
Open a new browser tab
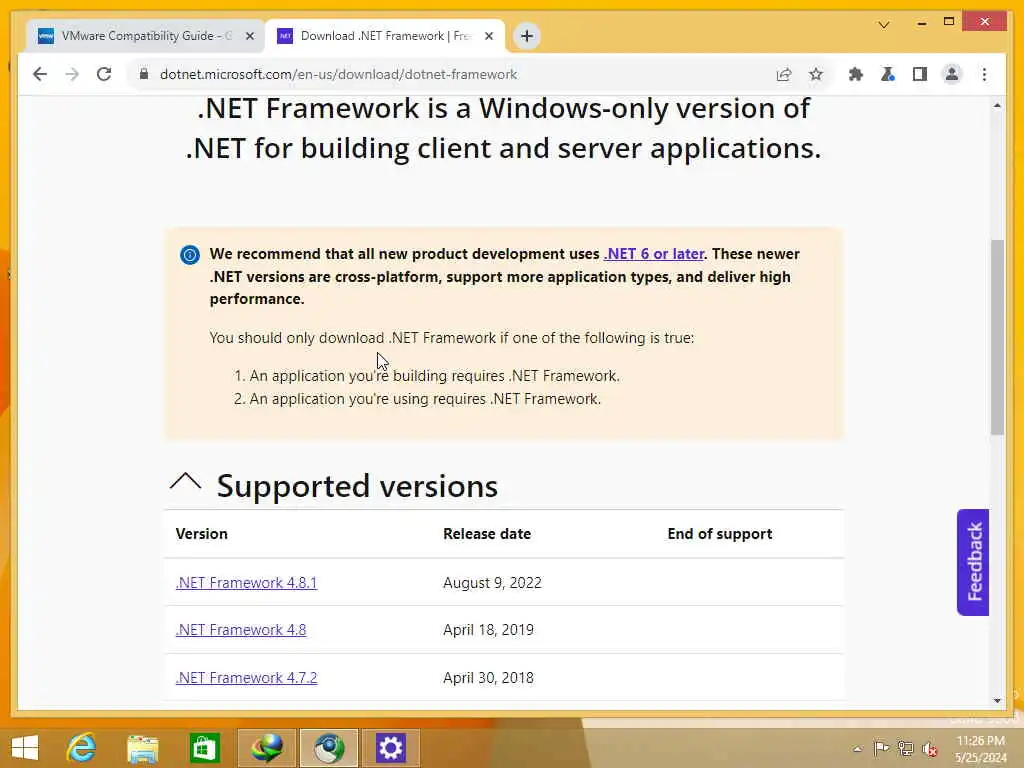click(x=527, y=36)
